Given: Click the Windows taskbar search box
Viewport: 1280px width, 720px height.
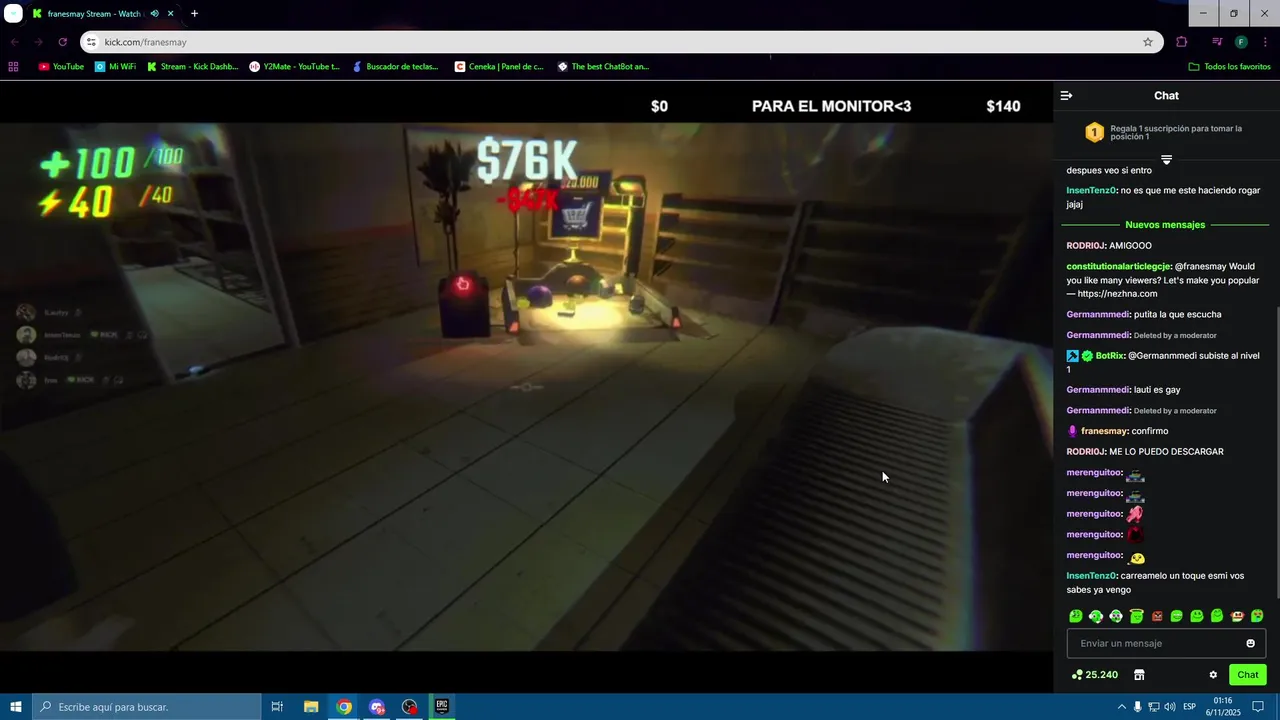Looking at the screenshot, I should coord(146,707).
